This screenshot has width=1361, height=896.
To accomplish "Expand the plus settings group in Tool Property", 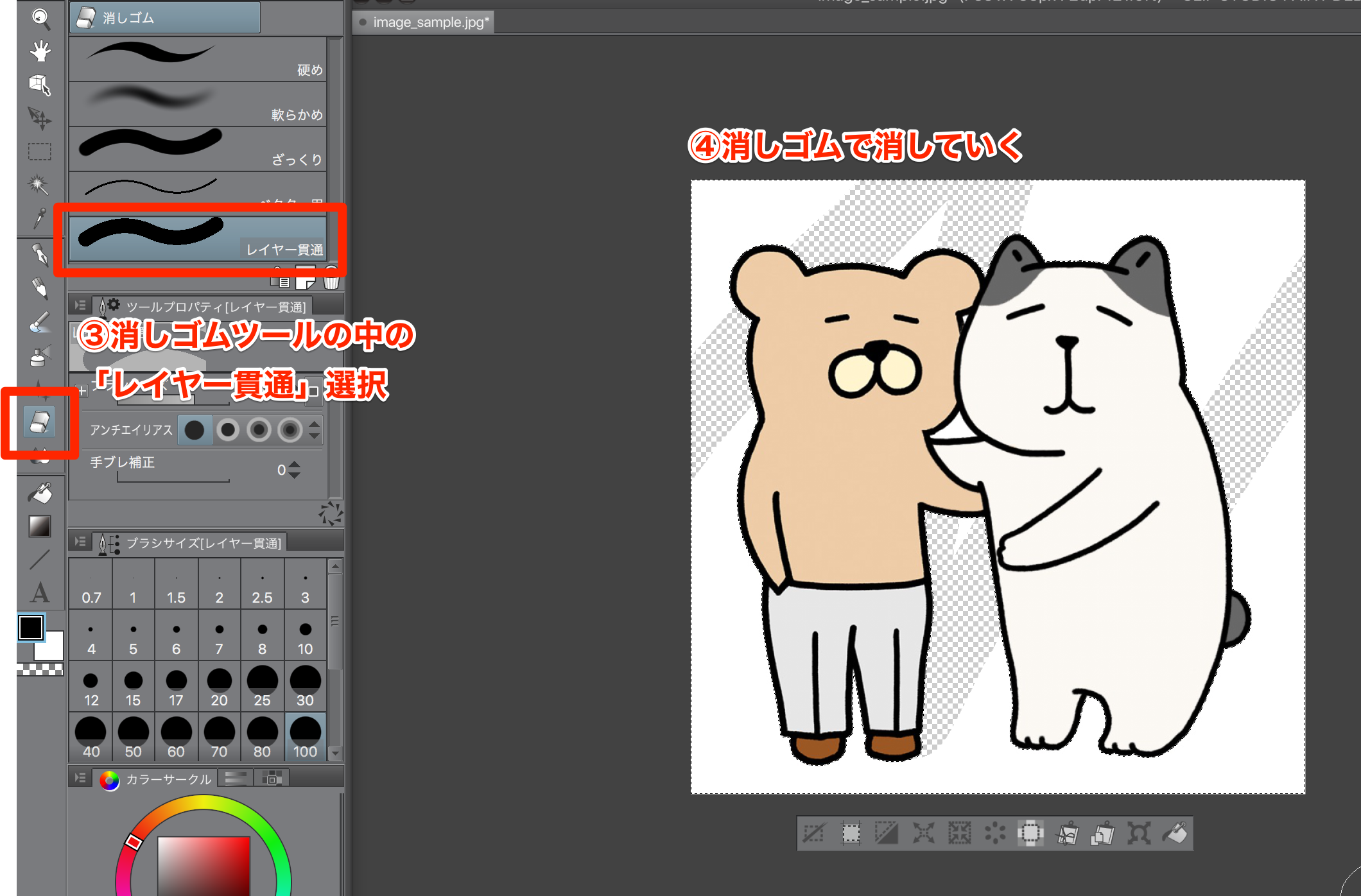I will tap(82, 391).
